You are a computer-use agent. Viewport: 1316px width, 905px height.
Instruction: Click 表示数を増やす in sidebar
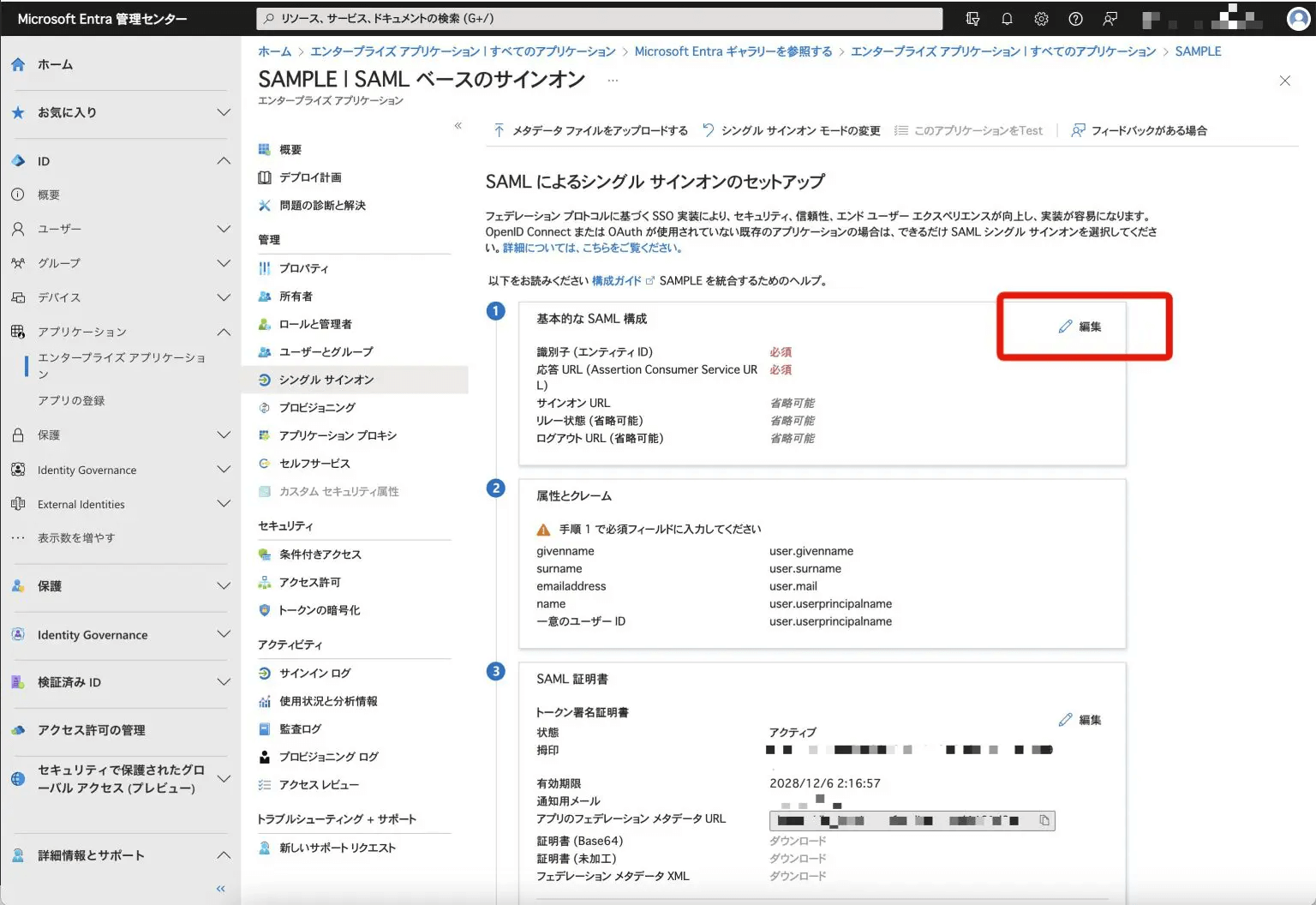(x=76, y=538)
